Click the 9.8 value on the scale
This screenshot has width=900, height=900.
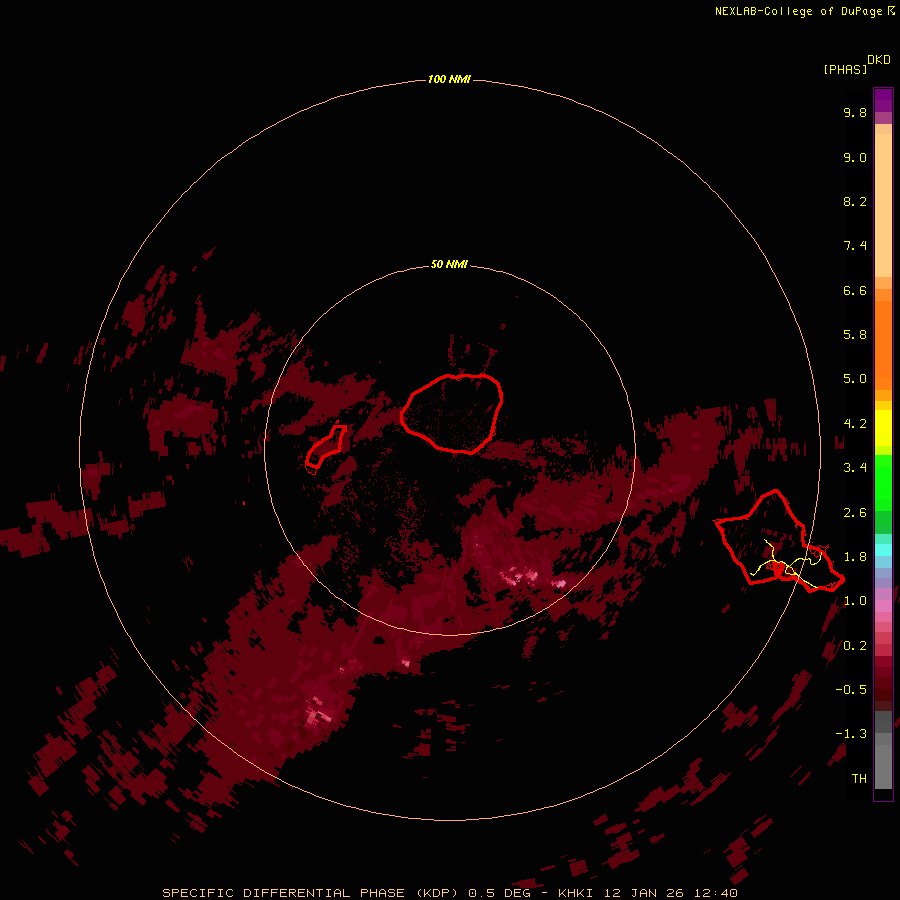tap(855, 112)
